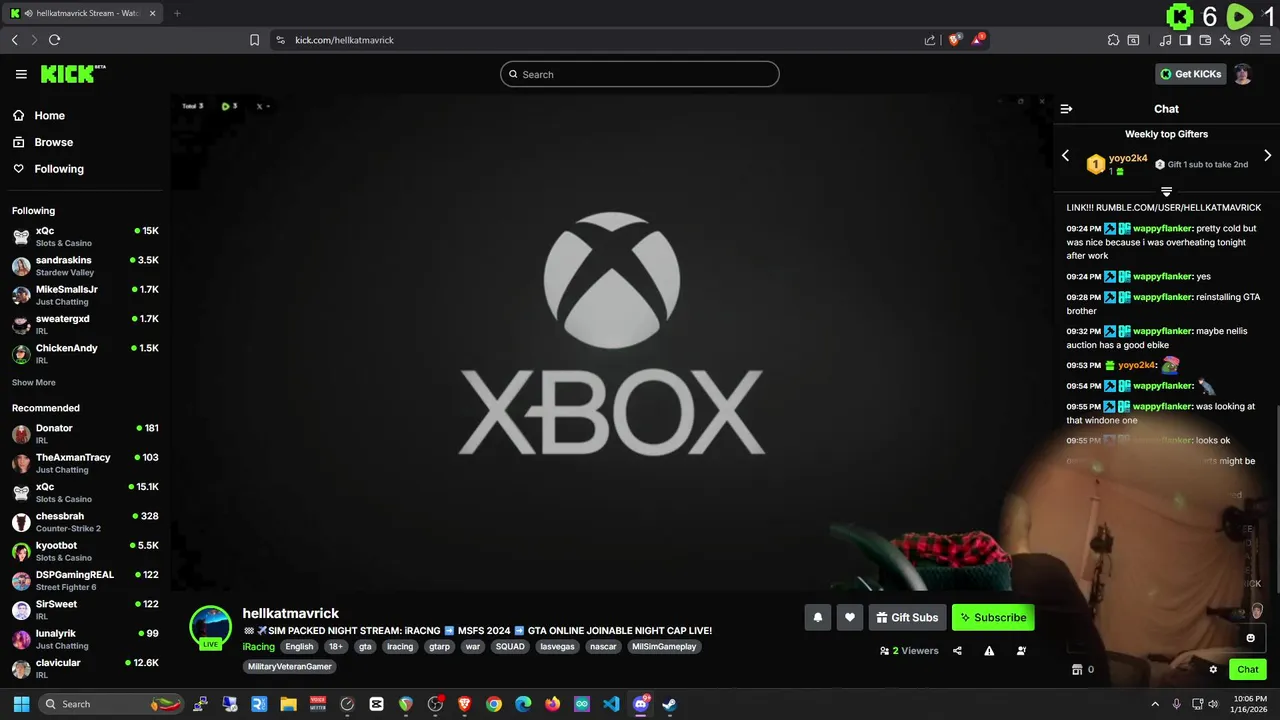1280x720 pixels.
Task: Click the Kick search field
Action: coord(640,74)
